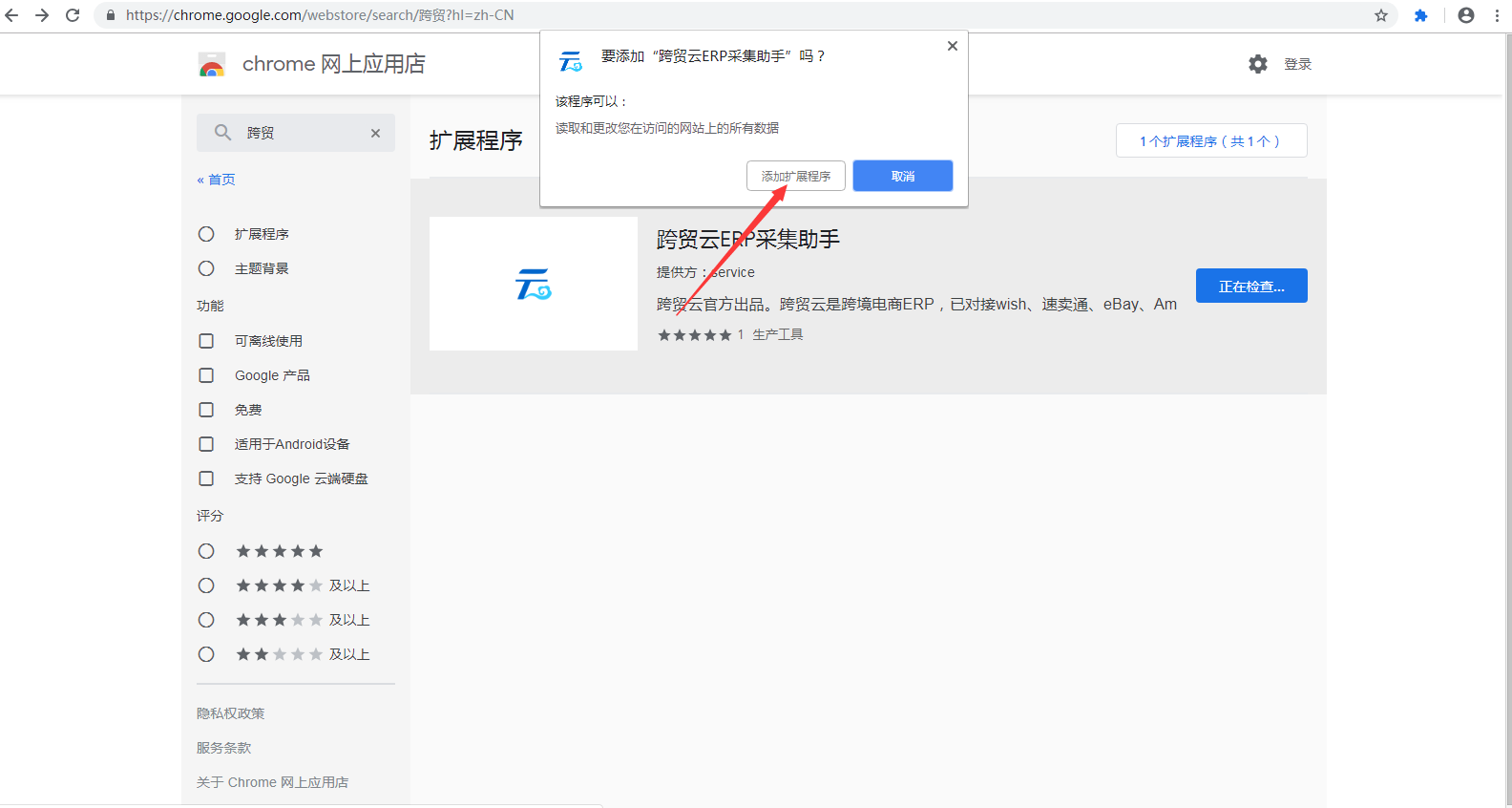Click the 跨贸云ERP采集助手 extension thumbnail
The height and width of the screenshot is (808, 1512).
(x=534, y=284)
